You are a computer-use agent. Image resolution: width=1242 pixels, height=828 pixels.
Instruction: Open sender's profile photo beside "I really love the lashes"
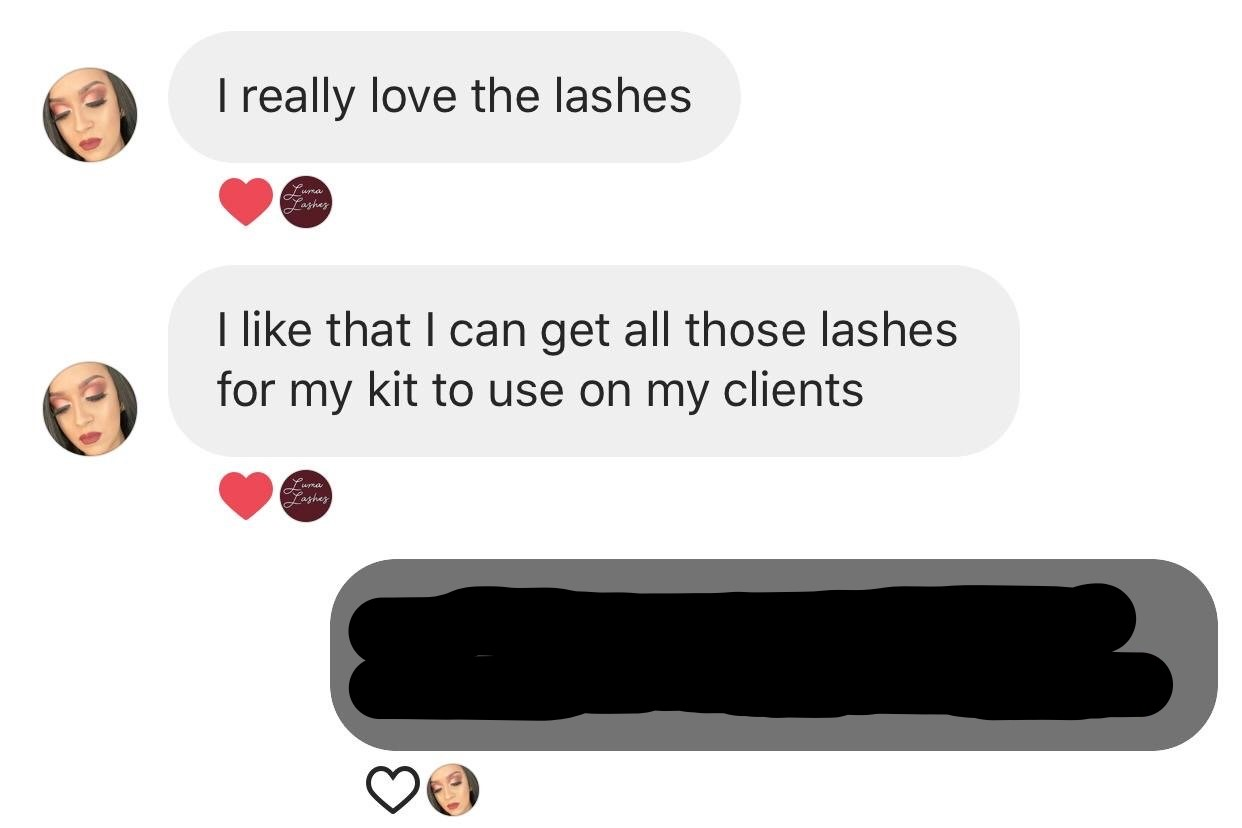point(89,115)
